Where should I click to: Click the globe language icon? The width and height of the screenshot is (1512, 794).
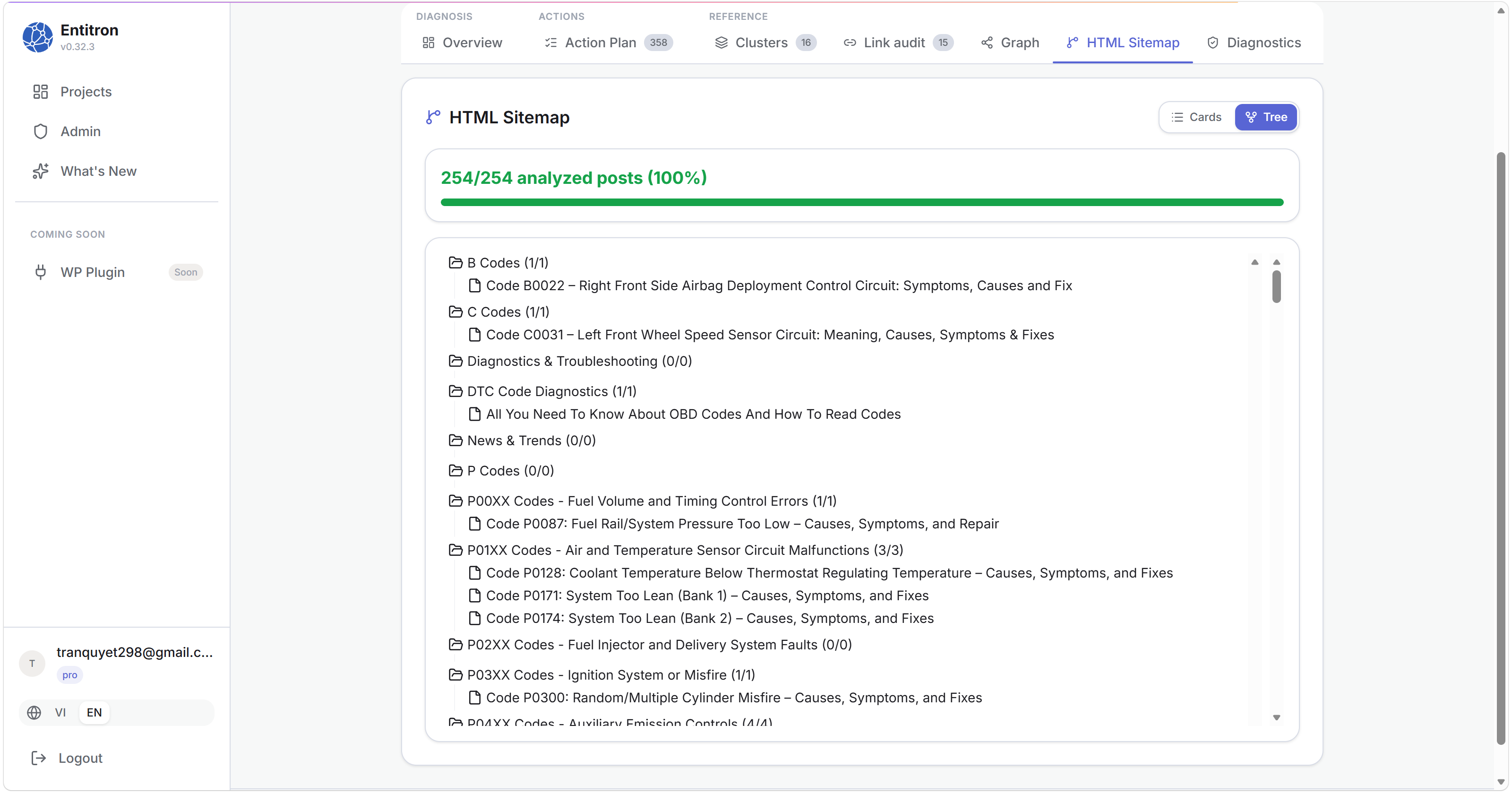[x=34, y=712]
